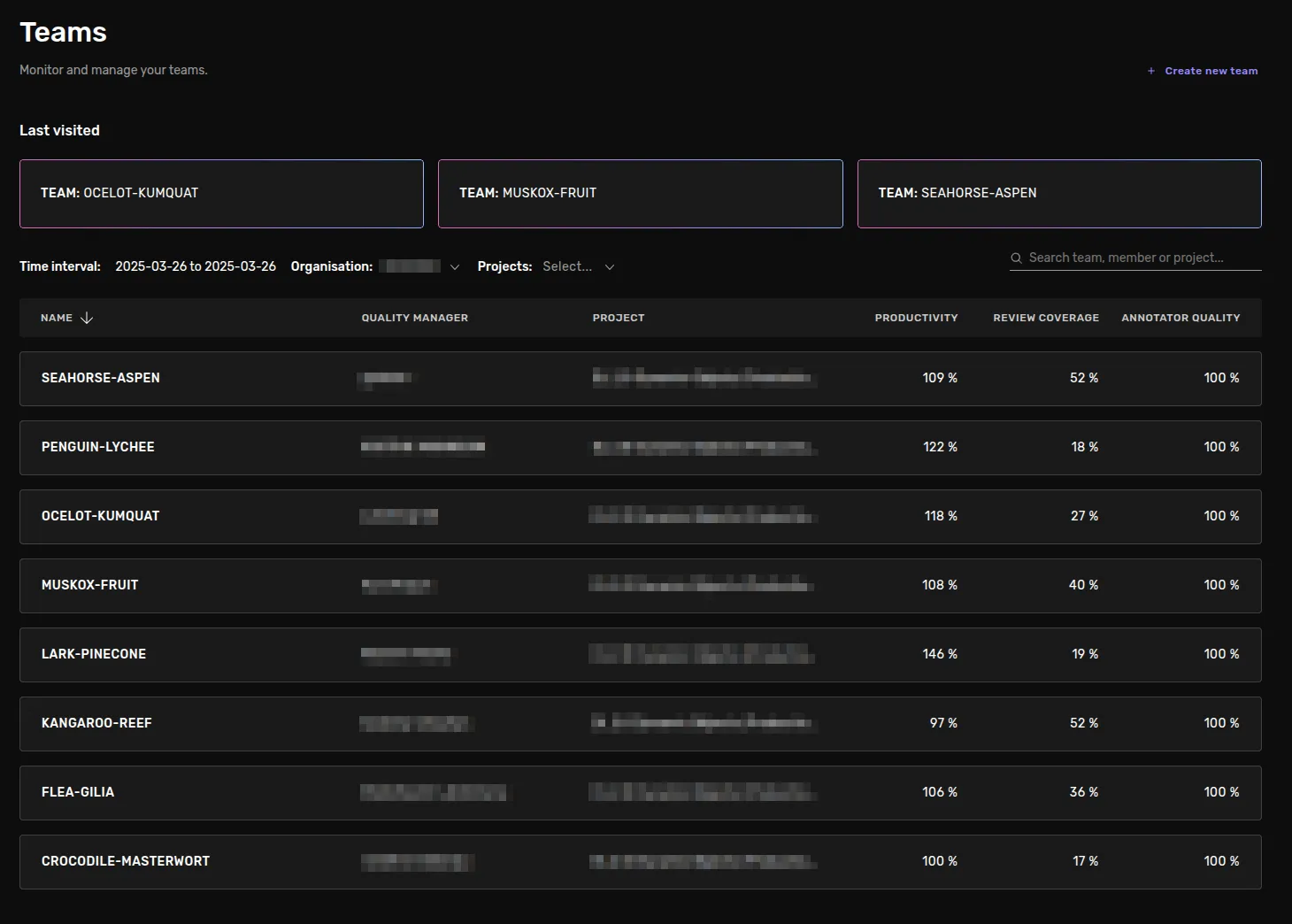Screen dimensions: 1292x924
Task: Open the SEAHORSE-ASPEN table row
Action: coord(640,379)
